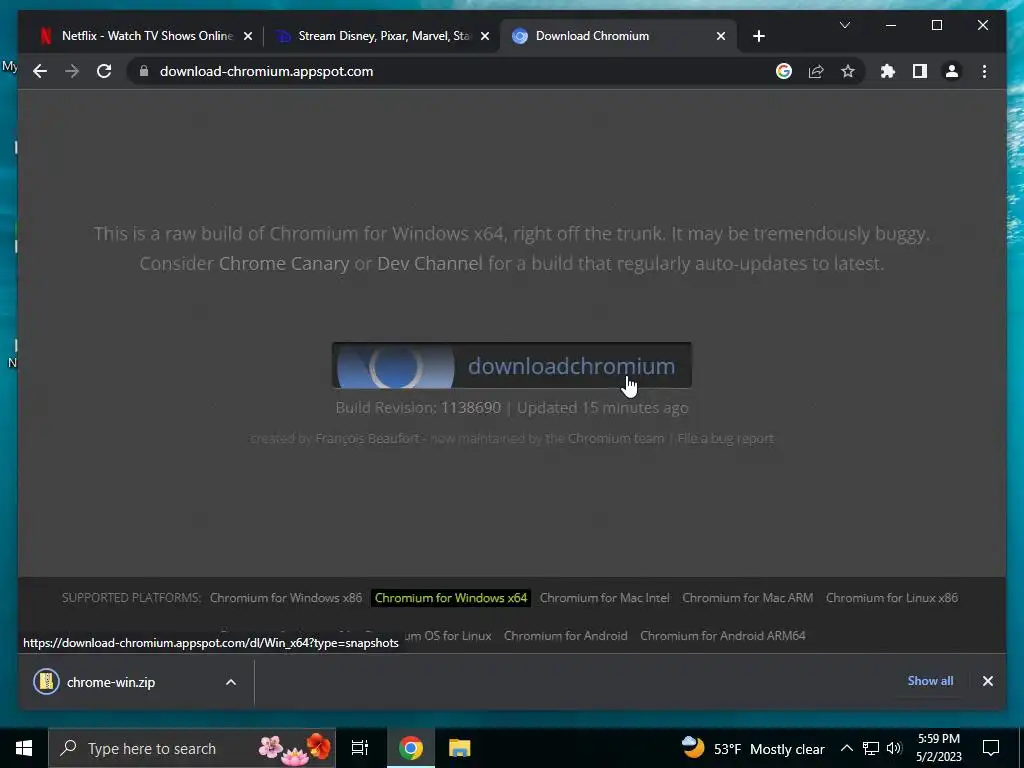The width and height of the screenshot is (1024, 768).
Task: Bookmark this page with the star icon
Action: [848, 71]
